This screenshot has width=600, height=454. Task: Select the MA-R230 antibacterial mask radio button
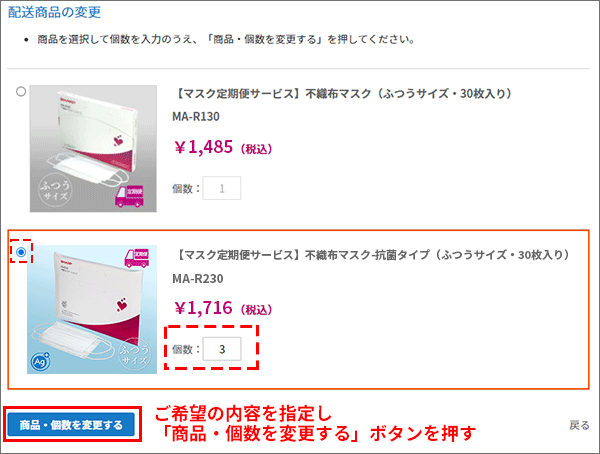coord(21,252)
